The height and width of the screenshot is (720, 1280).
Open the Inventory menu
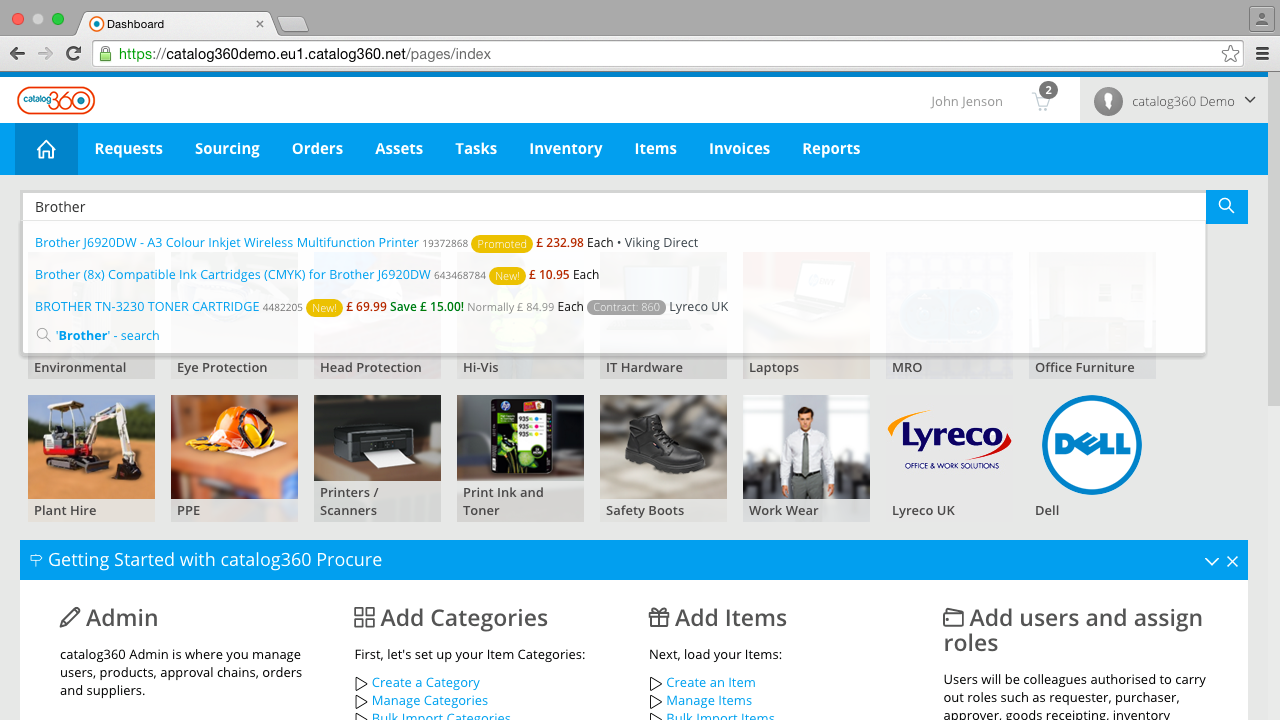click(566, 149)
